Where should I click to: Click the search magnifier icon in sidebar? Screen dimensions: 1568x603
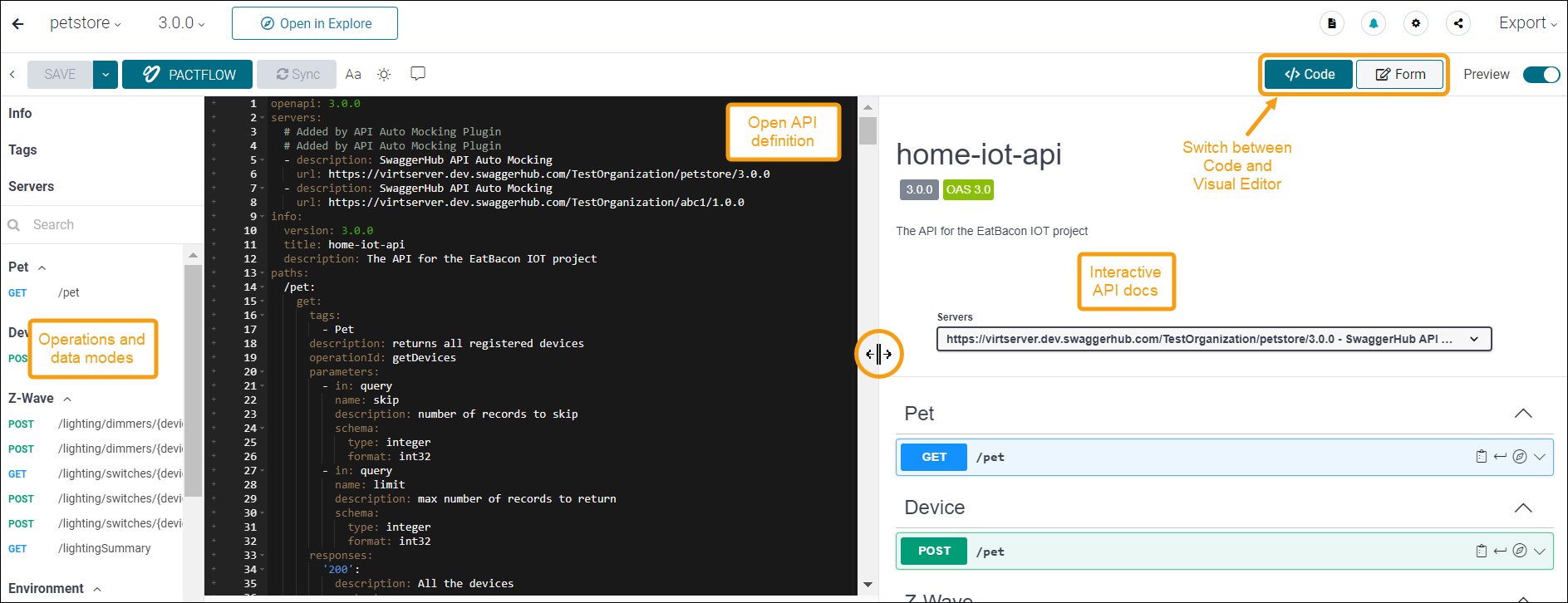point(14,225)
